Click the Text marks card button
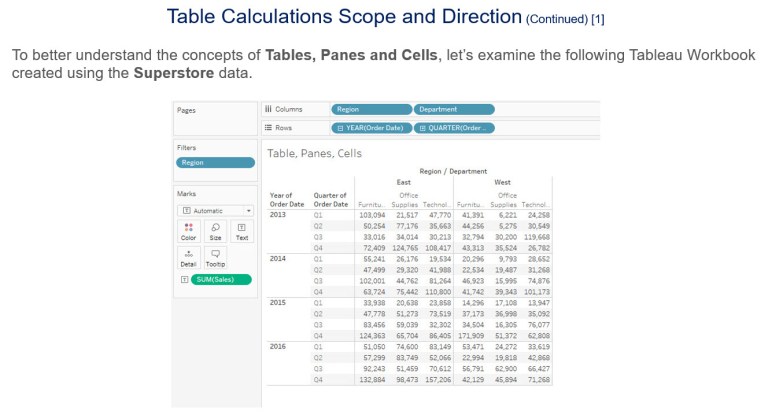 tap(242, 231)
